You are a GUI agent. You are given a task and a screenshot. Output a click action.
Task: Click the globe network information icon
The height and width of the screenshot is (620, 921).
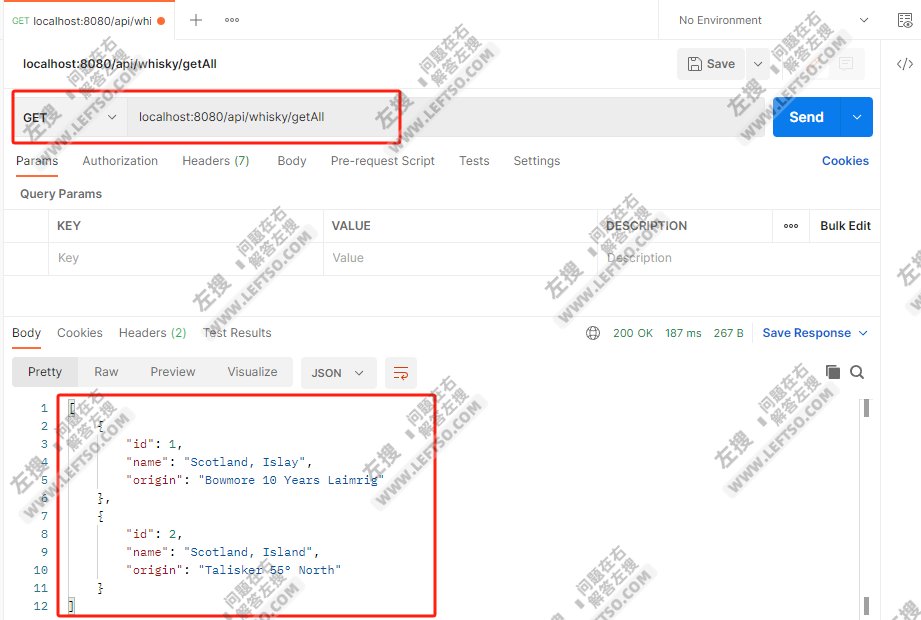(593, 333)
